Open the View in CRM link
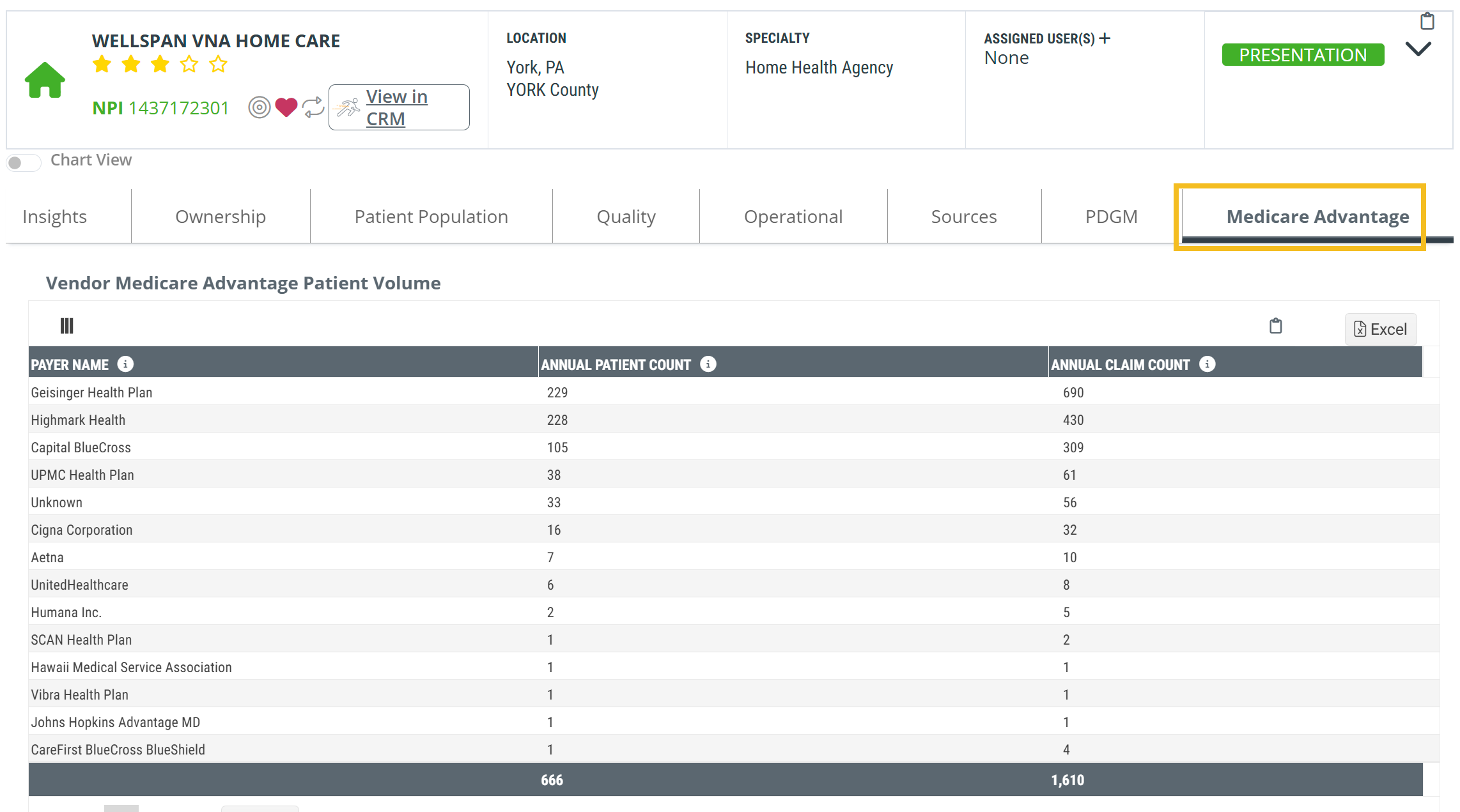Screen dimensions: 1460x812 point(399,107)
